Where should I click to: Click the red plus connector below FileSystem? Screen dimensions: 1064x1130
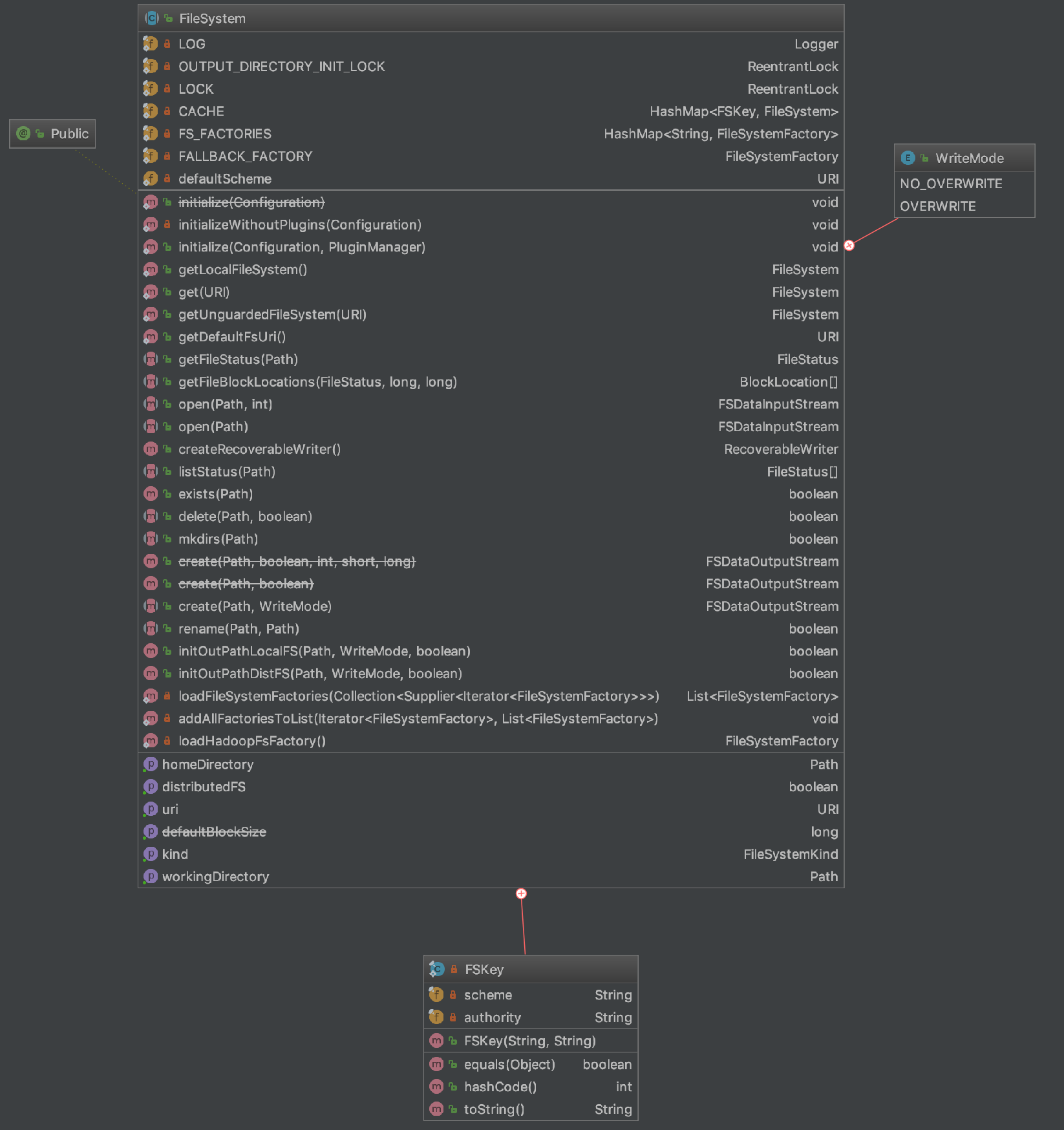pyautogui.click(x=521, y=893)
